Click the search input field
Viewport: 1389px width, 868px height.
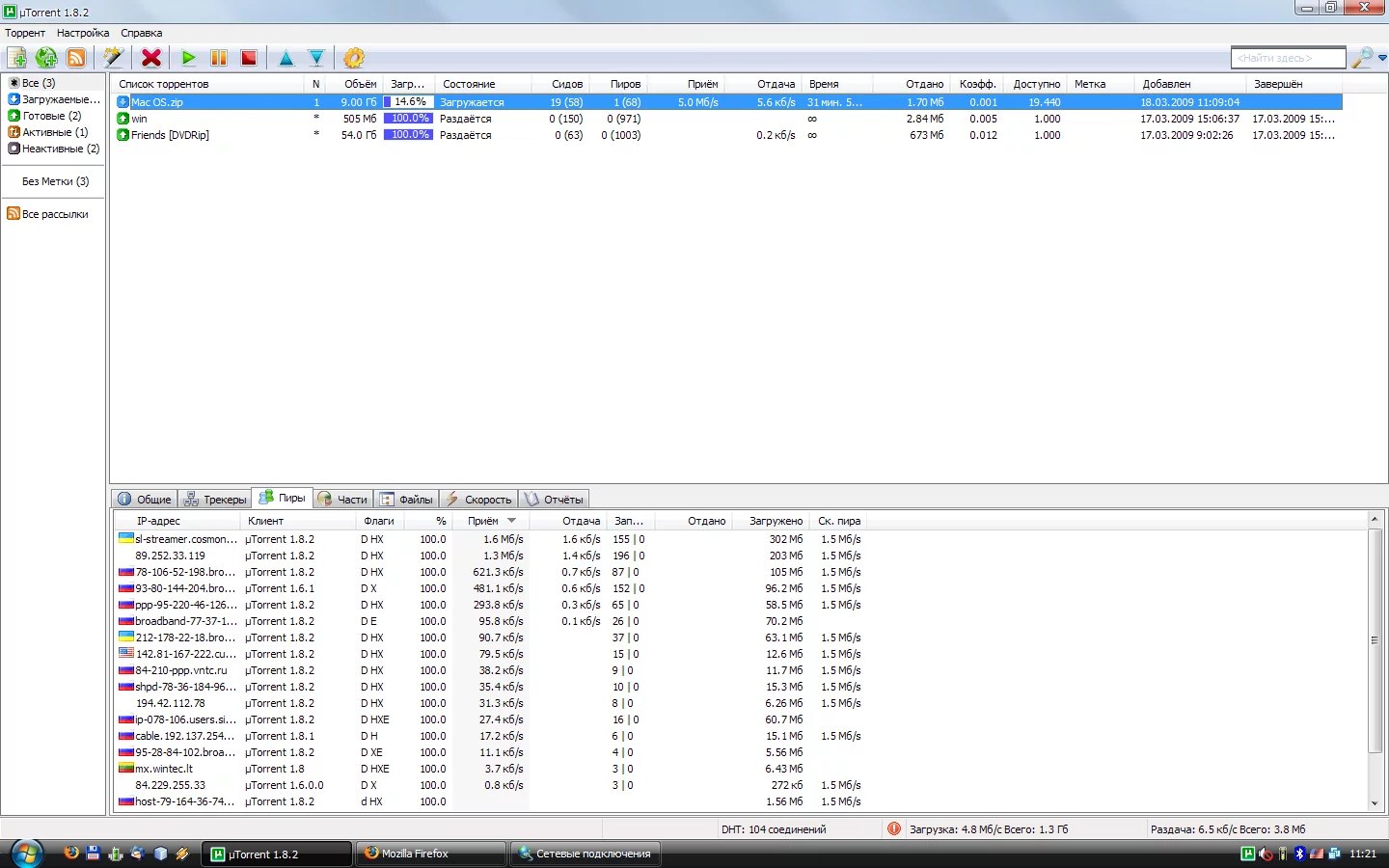(1288, 58)
